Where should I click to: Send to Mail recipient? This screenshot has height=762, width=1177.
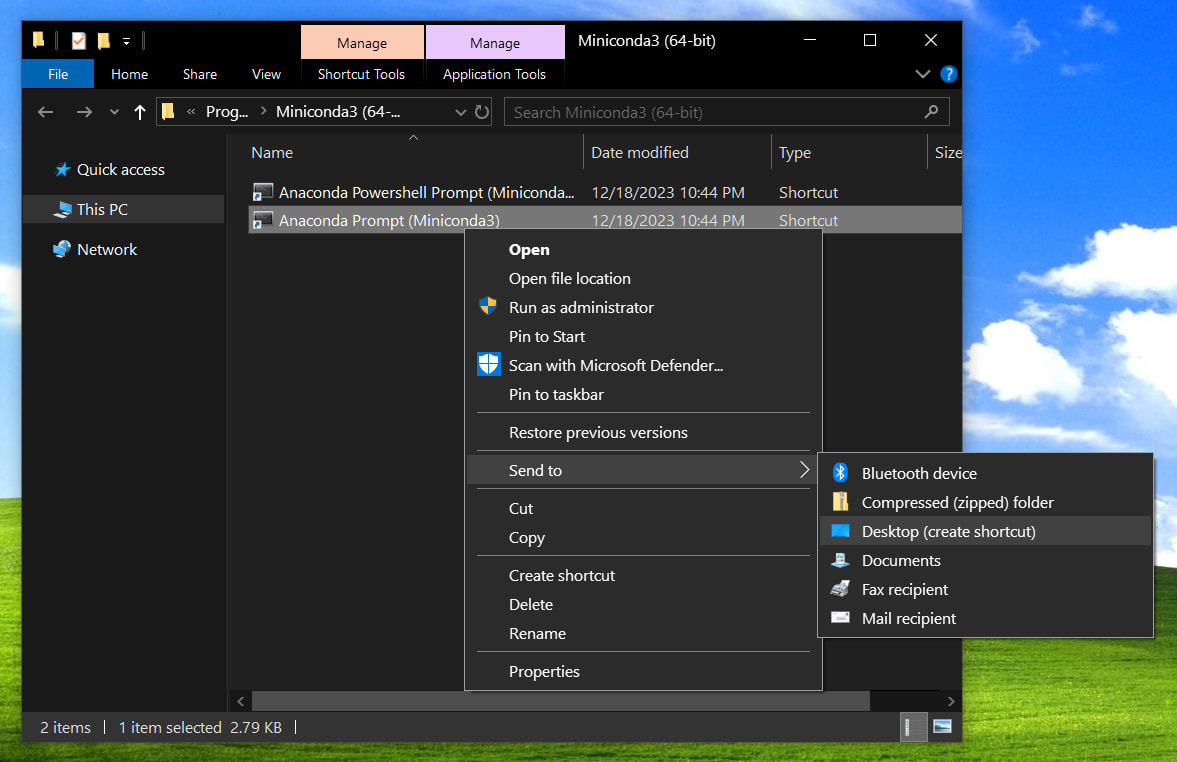[x=985, y=619]
